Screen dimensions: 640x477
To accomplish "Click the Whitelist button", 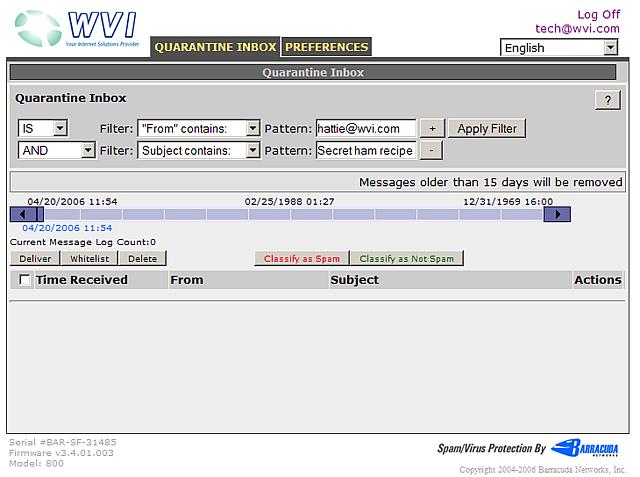I will pyautogui.click(x=89, y=259).
